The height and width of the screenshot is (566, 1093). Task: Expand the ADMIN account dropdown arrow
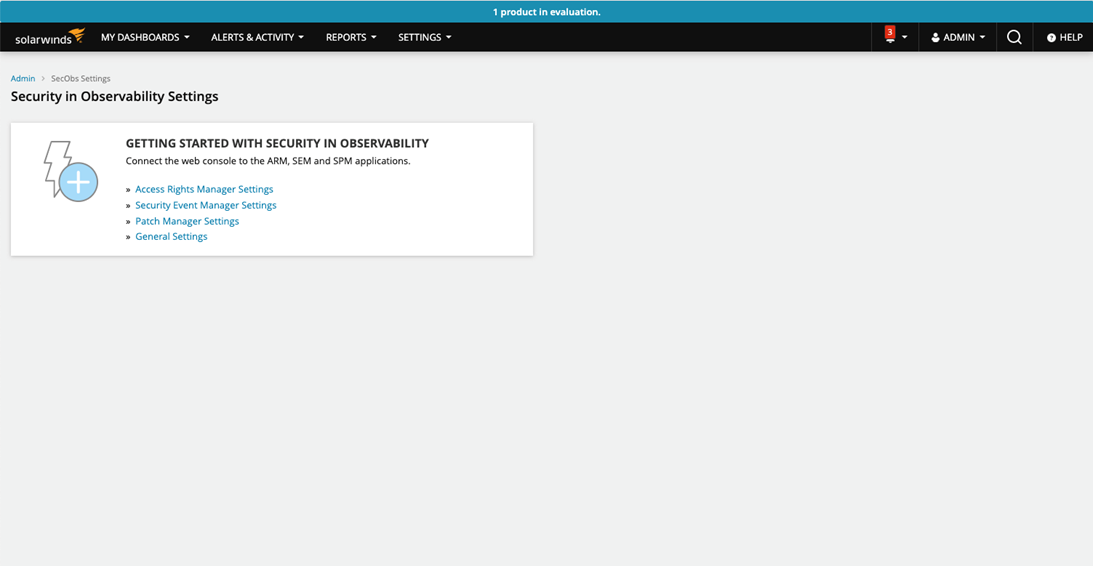982,37
